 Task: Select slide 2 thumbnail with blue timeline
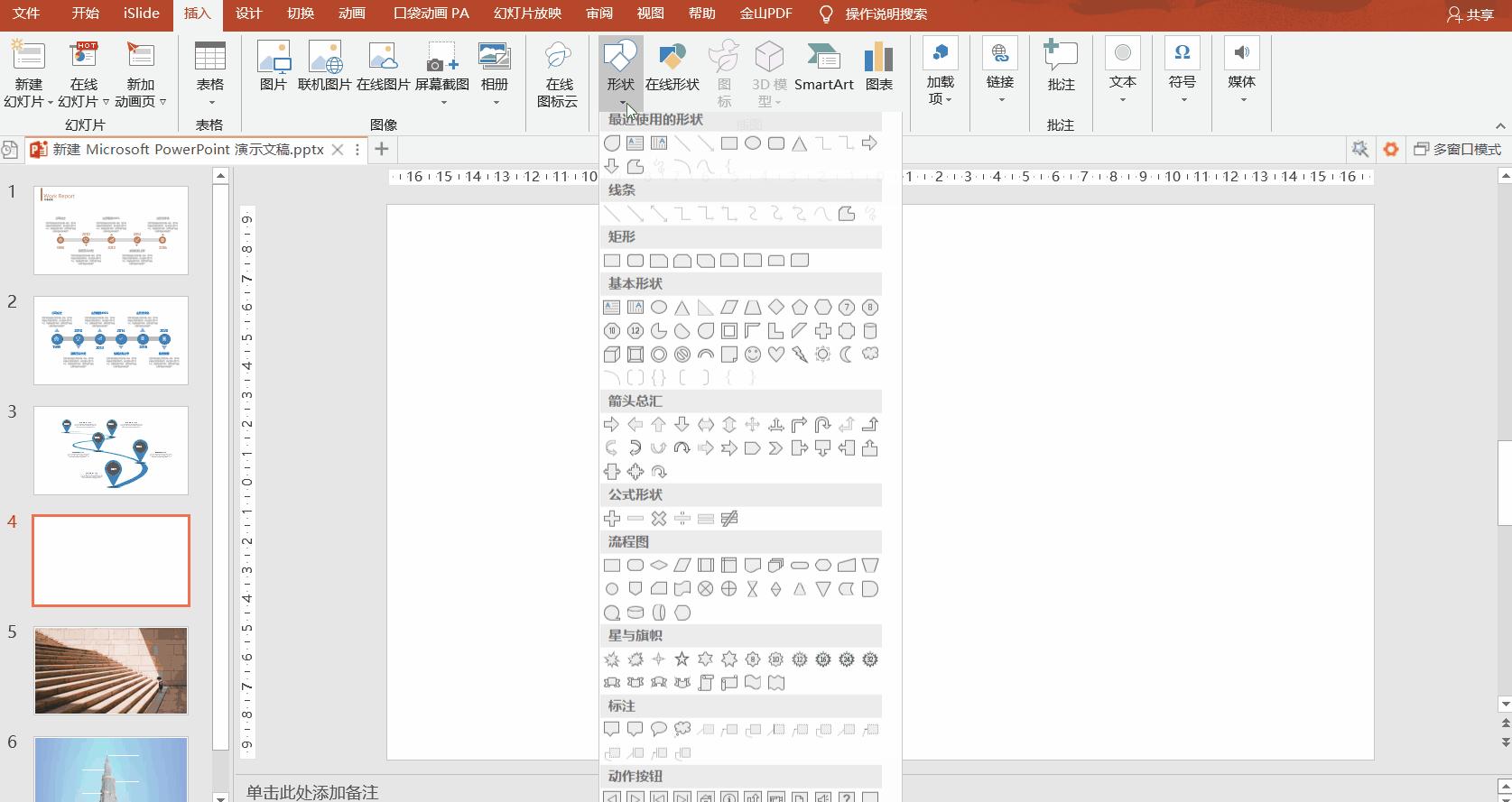[111, 340]
